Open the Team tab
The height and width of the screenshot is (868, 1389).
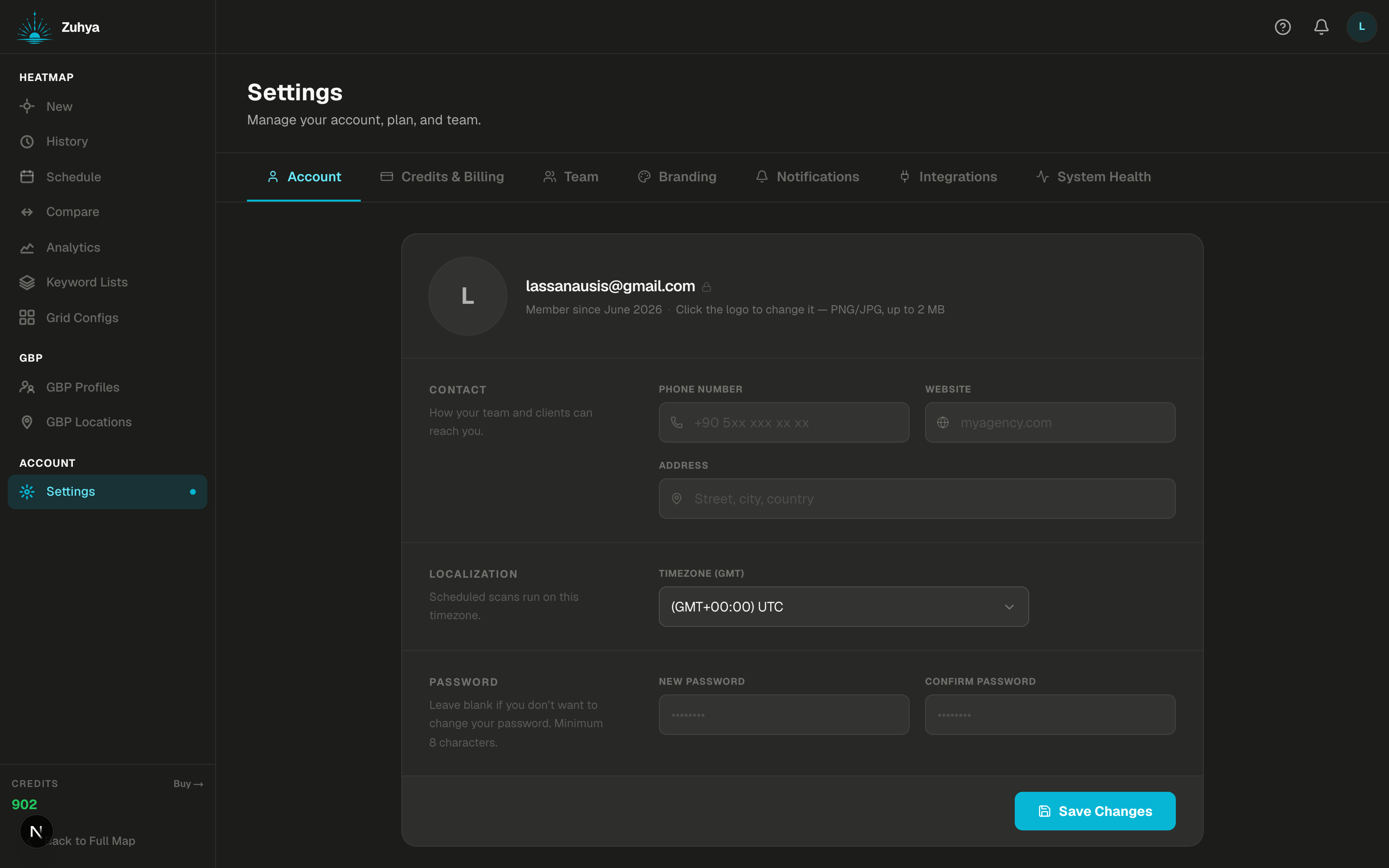click(x=571, y=177)
